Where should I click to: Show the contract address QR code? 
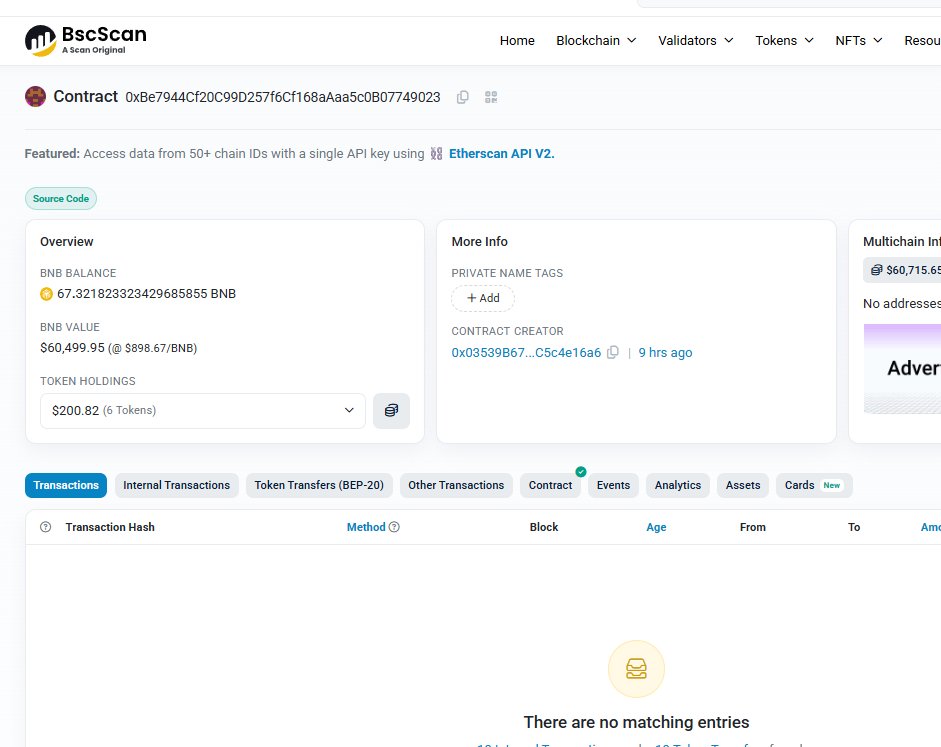tap(491, 97)
